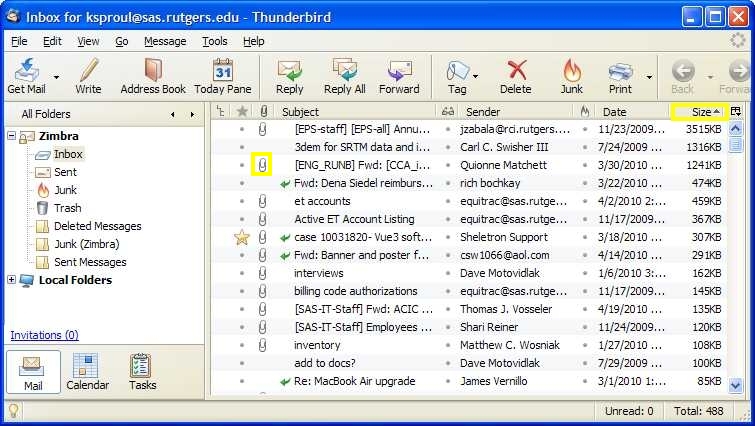Switch to next folder view arrow

pos(192,114)
